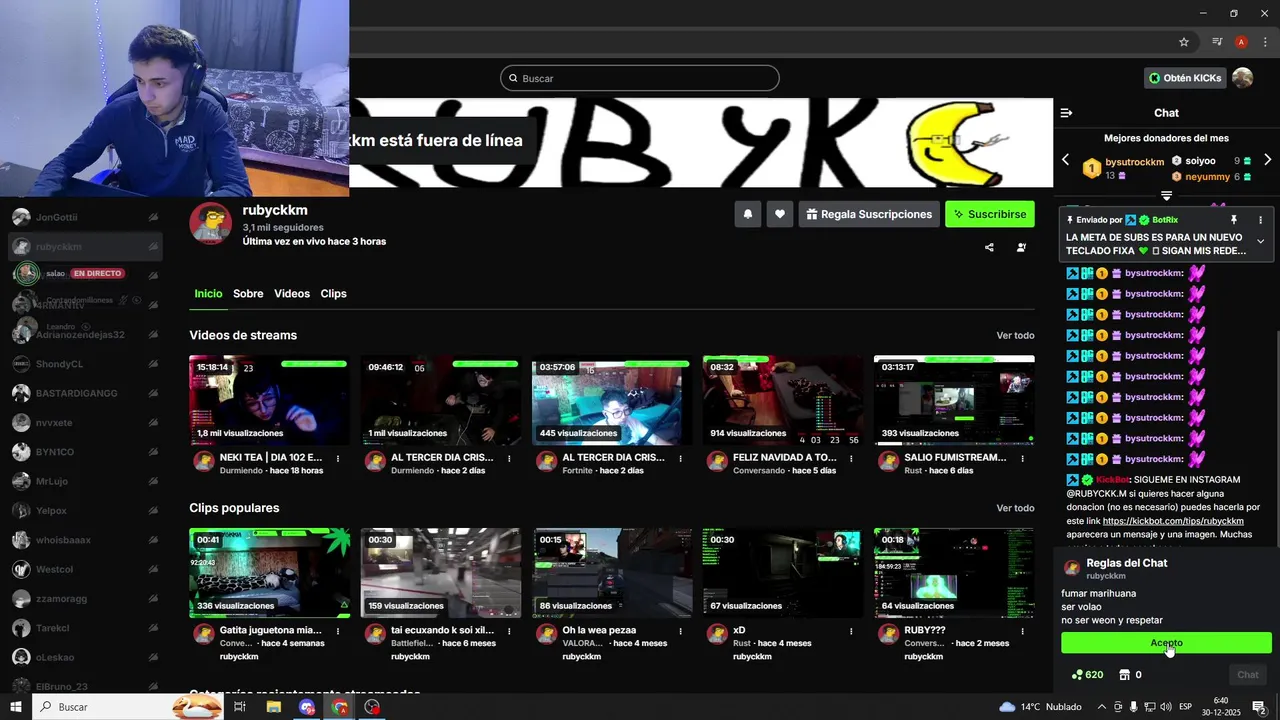
Task: Show hidden system tray icons
Action: (x=1102, y=707)
